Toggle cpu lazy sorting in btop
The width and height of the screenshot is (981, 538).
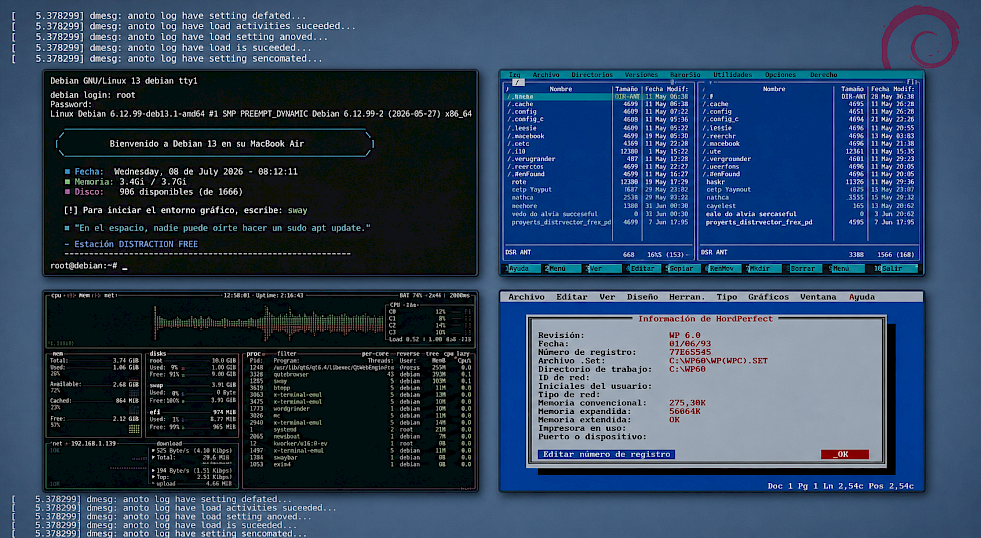pyautogui.click(x=456, y=353)
